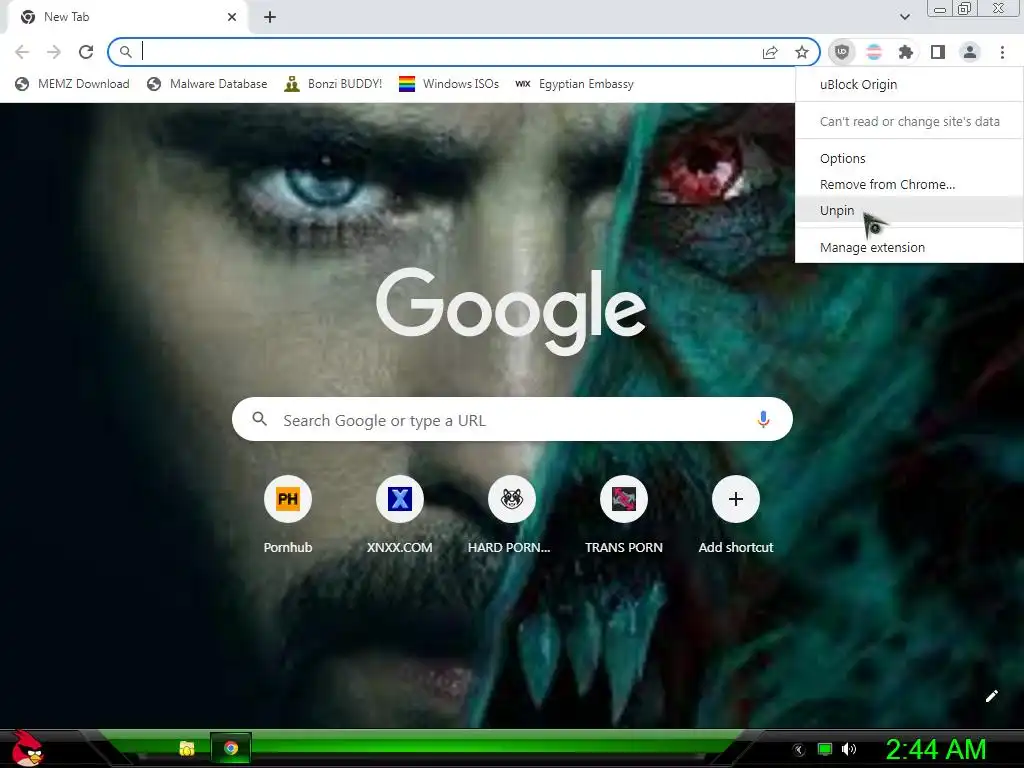This screenshot has width=1024, height=768.
Task: Open file explorer from taskbar
Action: pyautogui.click(x=187, y=748)
